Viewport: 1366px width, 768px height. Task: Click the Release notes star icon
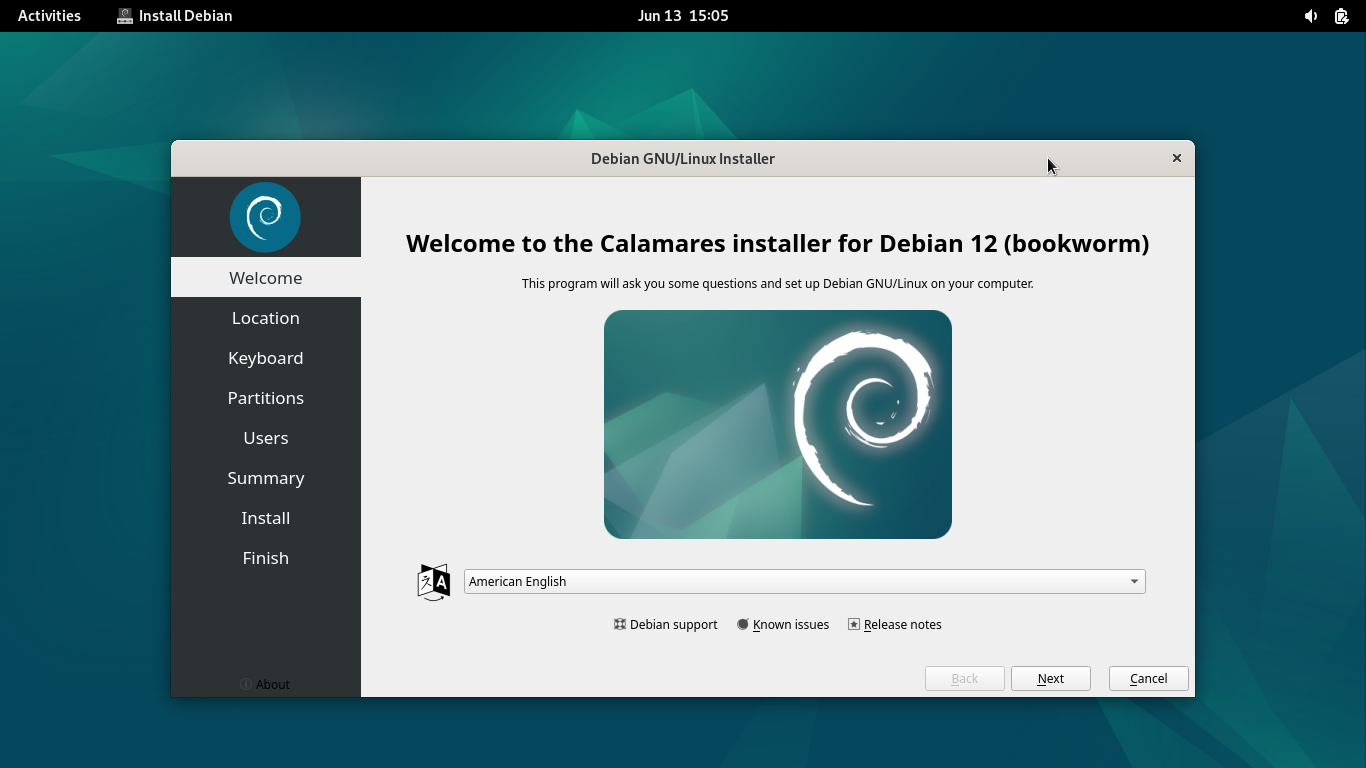(x=854, y=624)
